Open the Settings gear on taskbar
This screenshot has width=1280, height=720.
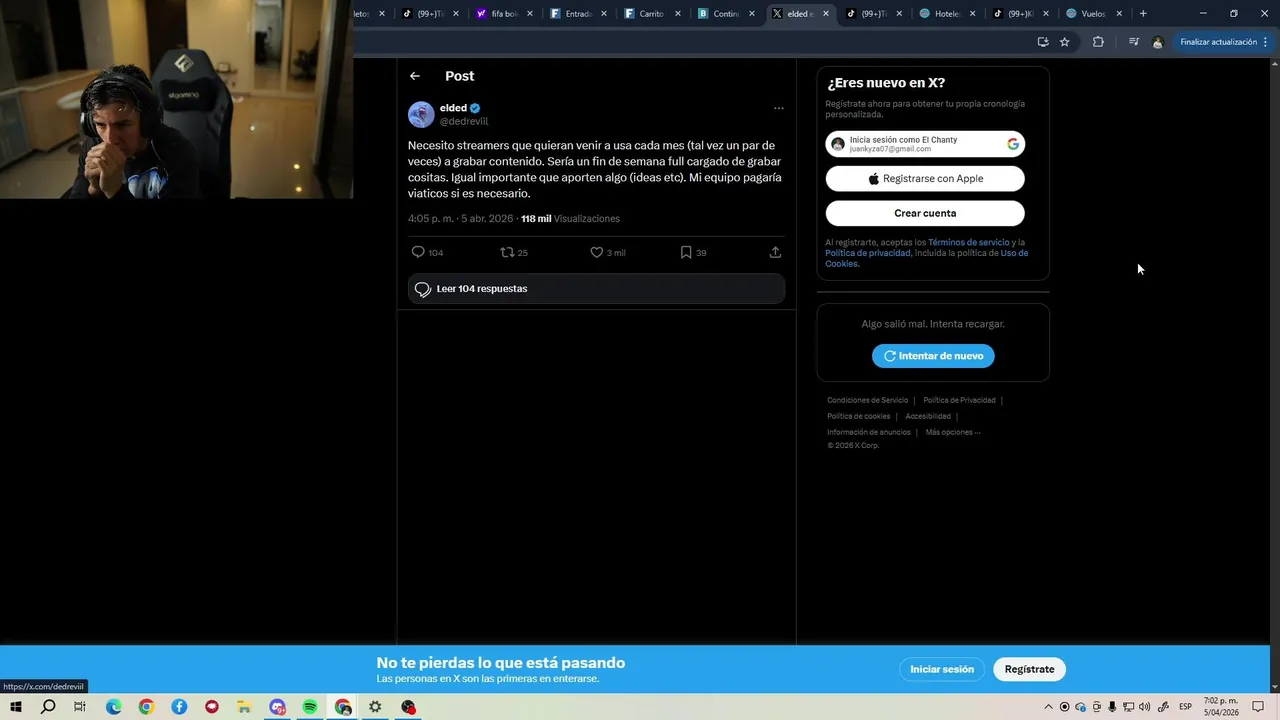coord(375,707)
